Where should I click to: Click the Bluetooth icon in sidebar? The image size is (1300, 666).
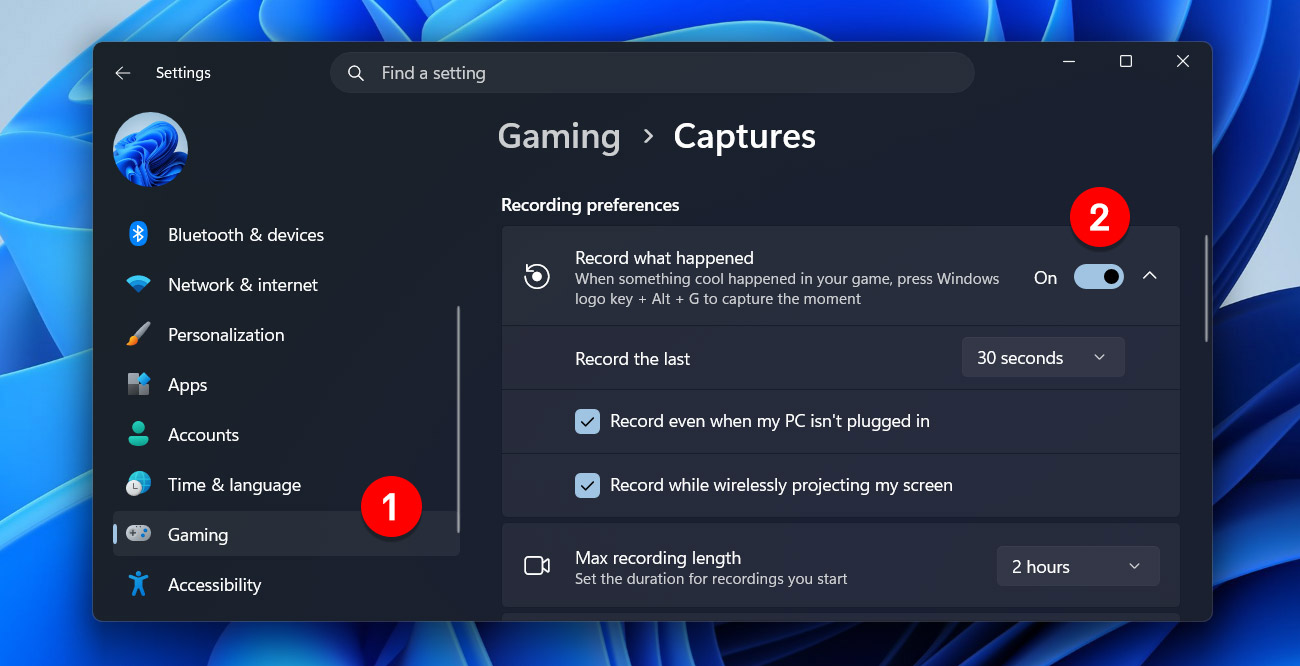click(138, 234)
